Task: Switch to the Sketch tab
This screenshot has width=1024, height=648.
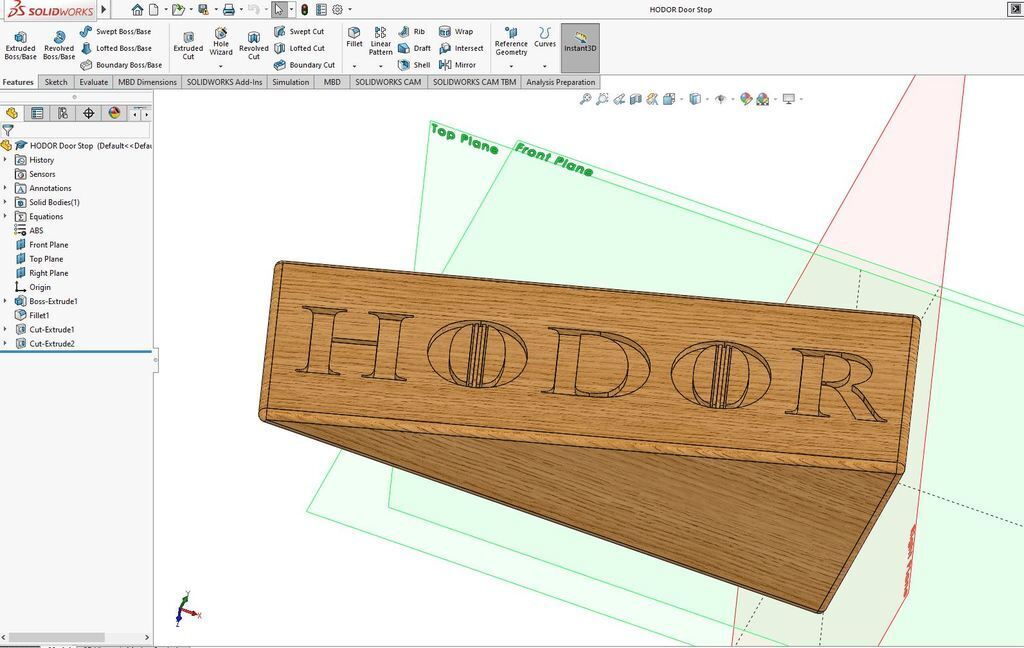Action: point(56,82)
